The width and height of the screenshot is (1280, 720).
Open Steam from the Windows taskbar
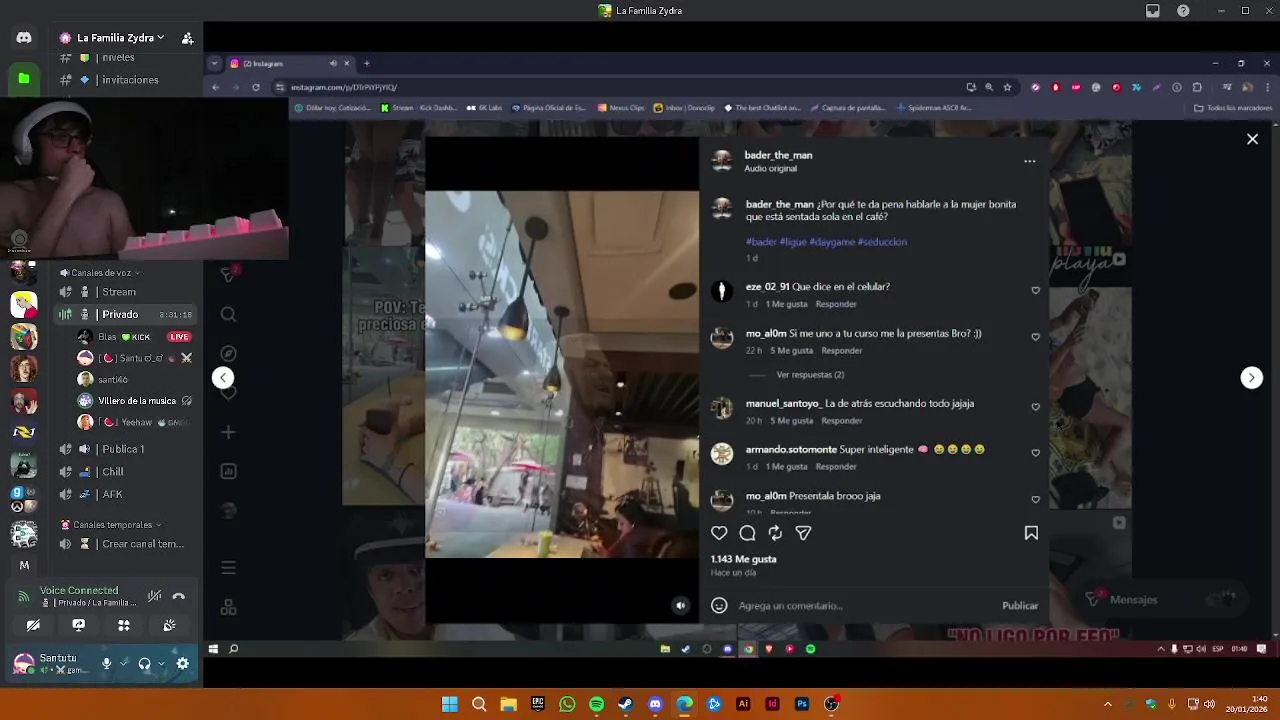[626, 704]
